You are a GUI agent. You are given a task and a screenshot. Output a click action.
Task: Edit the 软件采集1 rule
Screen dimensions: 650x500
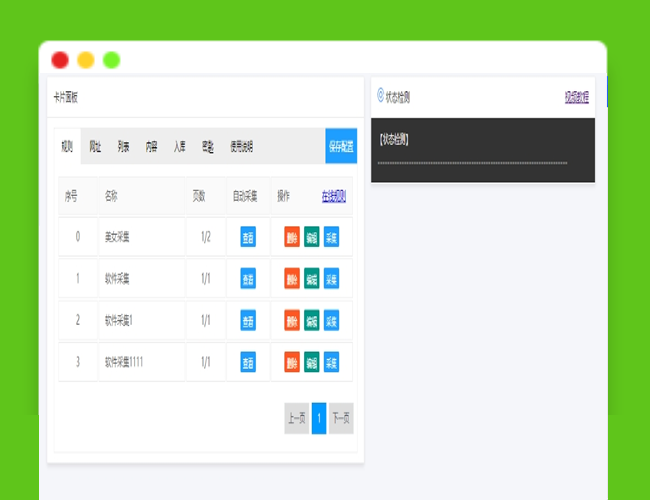pyautogui.click(x=311, y=321)
